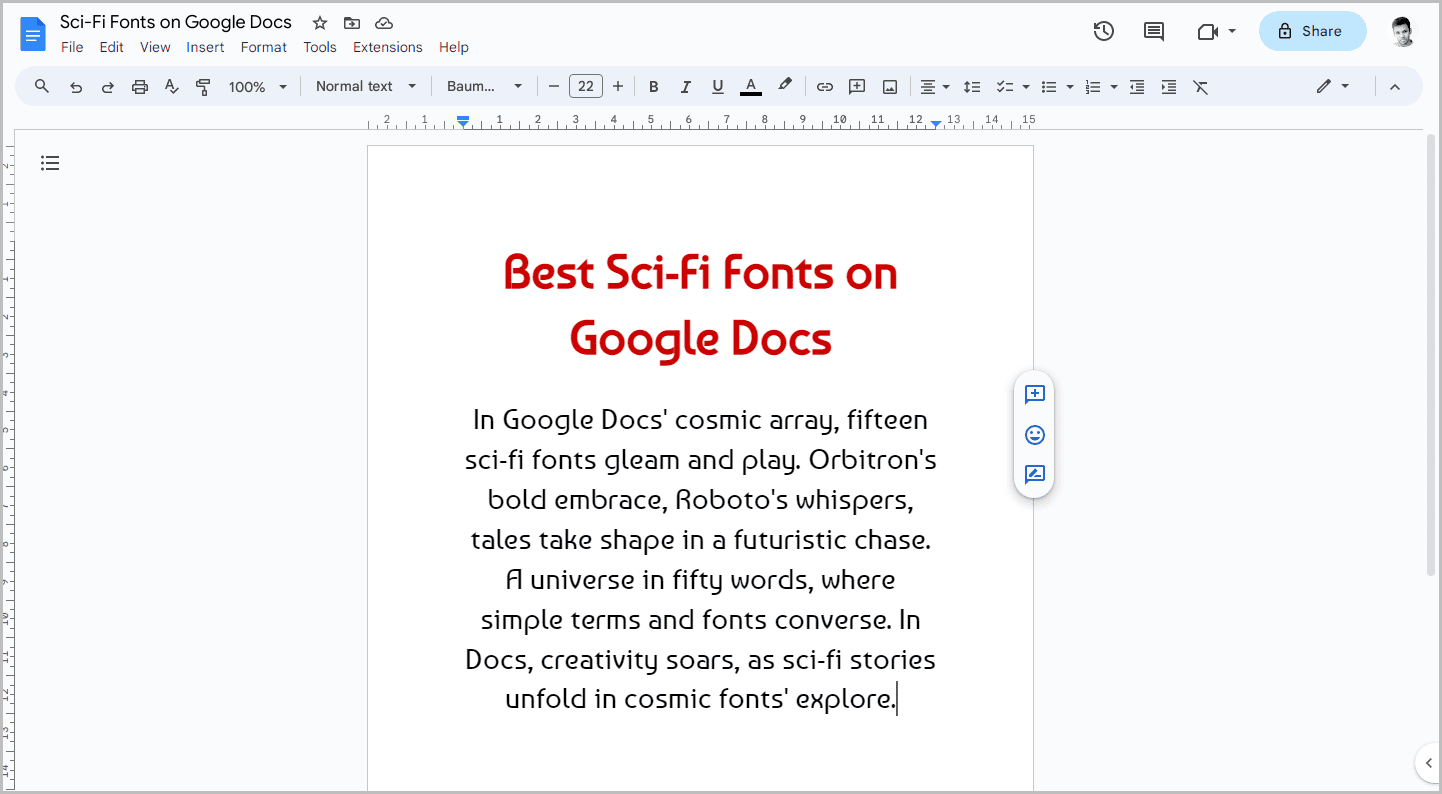Select the Print icon
This screenshot has width=1442, height=794.
click(x=139, y=86)
